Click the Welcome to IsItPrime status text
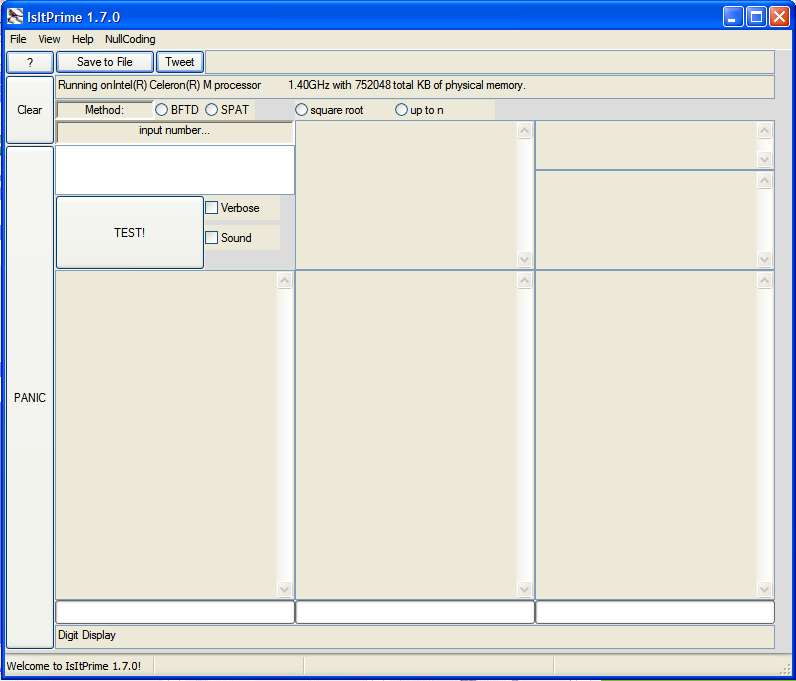 (x=74, y=666)
